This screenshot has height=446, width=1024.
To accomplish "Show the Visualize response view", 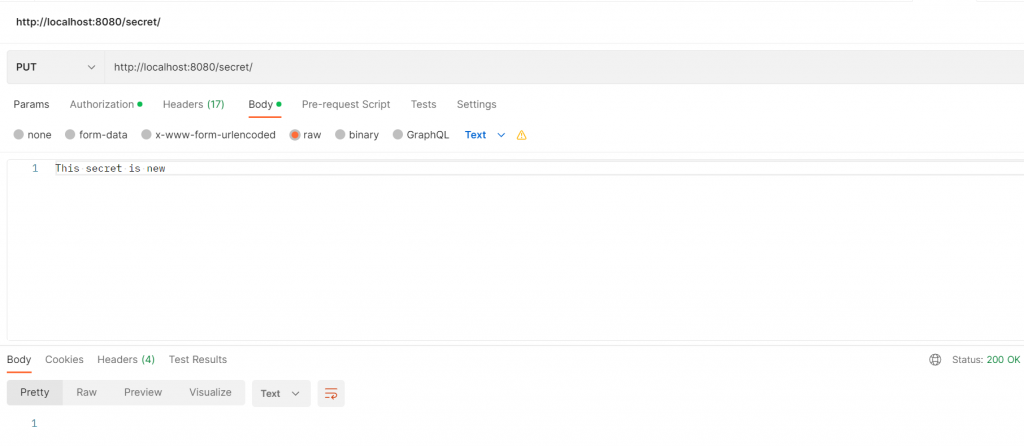I will pos(210,392).
